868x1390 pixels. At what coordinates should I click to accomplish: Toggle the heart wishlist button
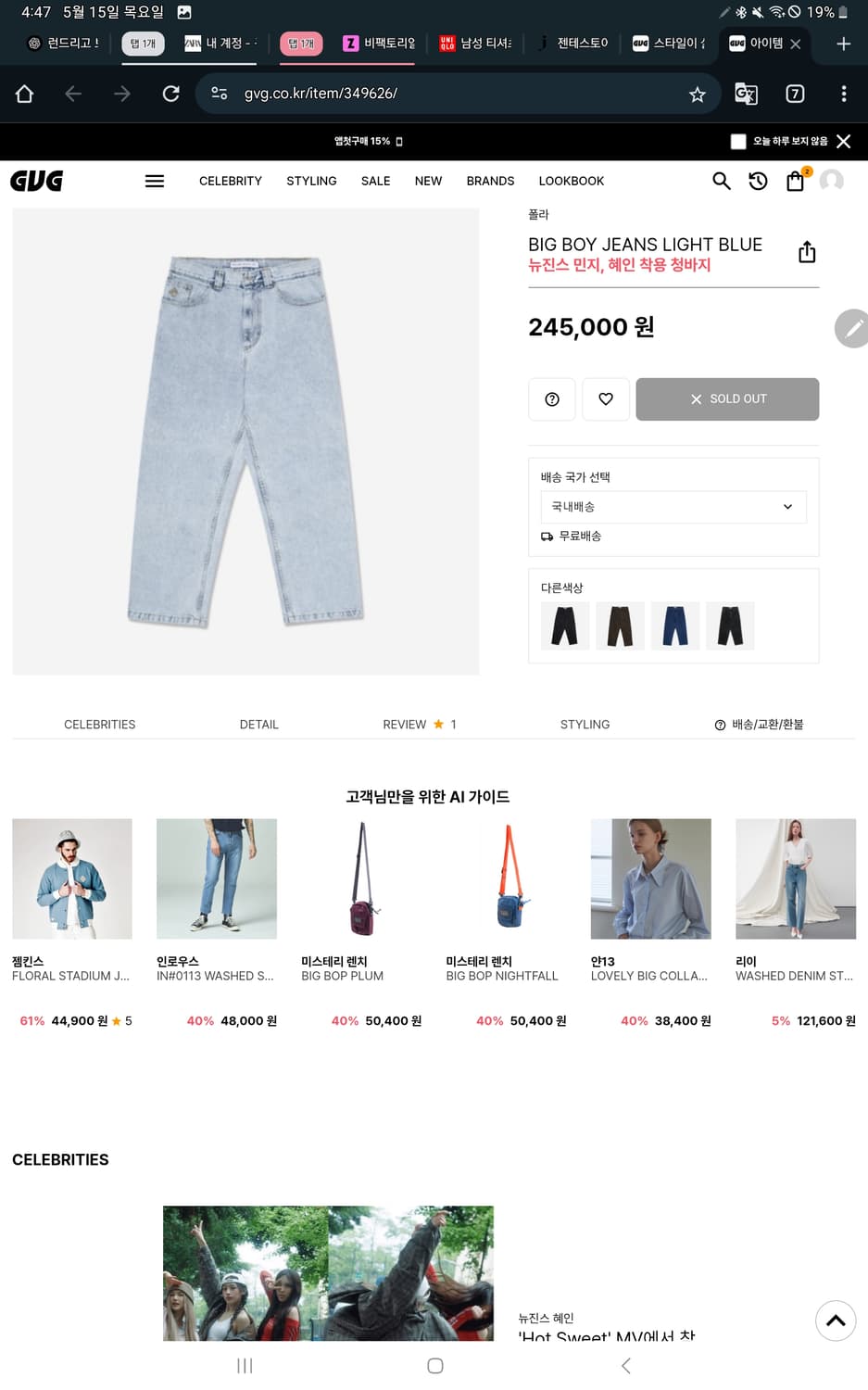coord(606,399)
